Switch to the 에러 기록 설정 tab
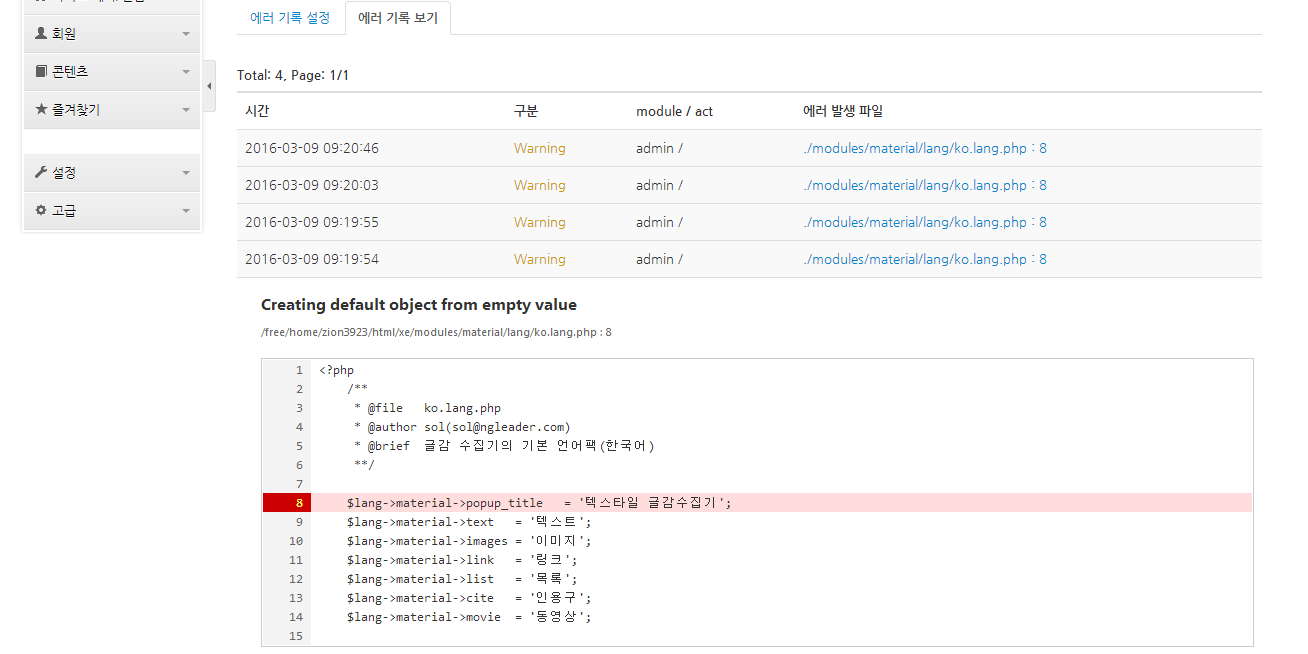This screenshot has width=1308, height=654. click(x=290, y=18)
